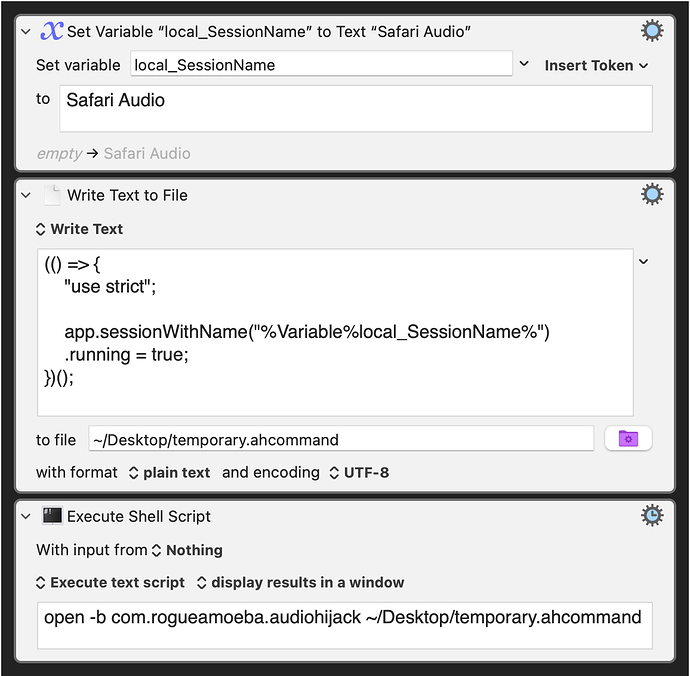
Task: Click the 'With input from' label
Action: [92, 550]
